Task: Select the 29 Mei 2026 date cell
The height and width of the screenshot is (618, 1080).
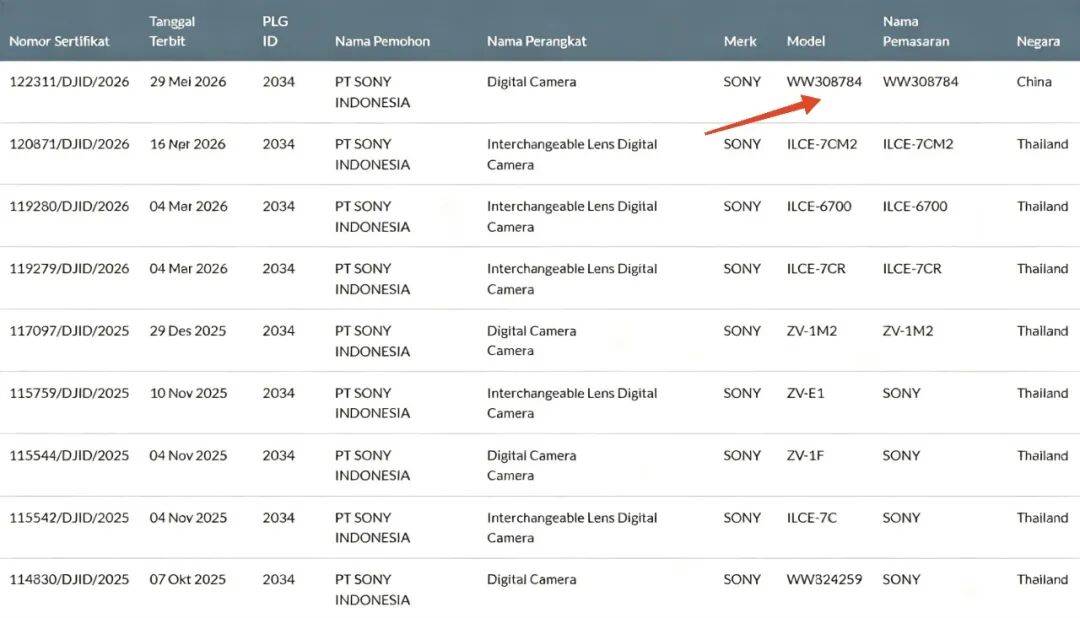Action: pos(188,81)
